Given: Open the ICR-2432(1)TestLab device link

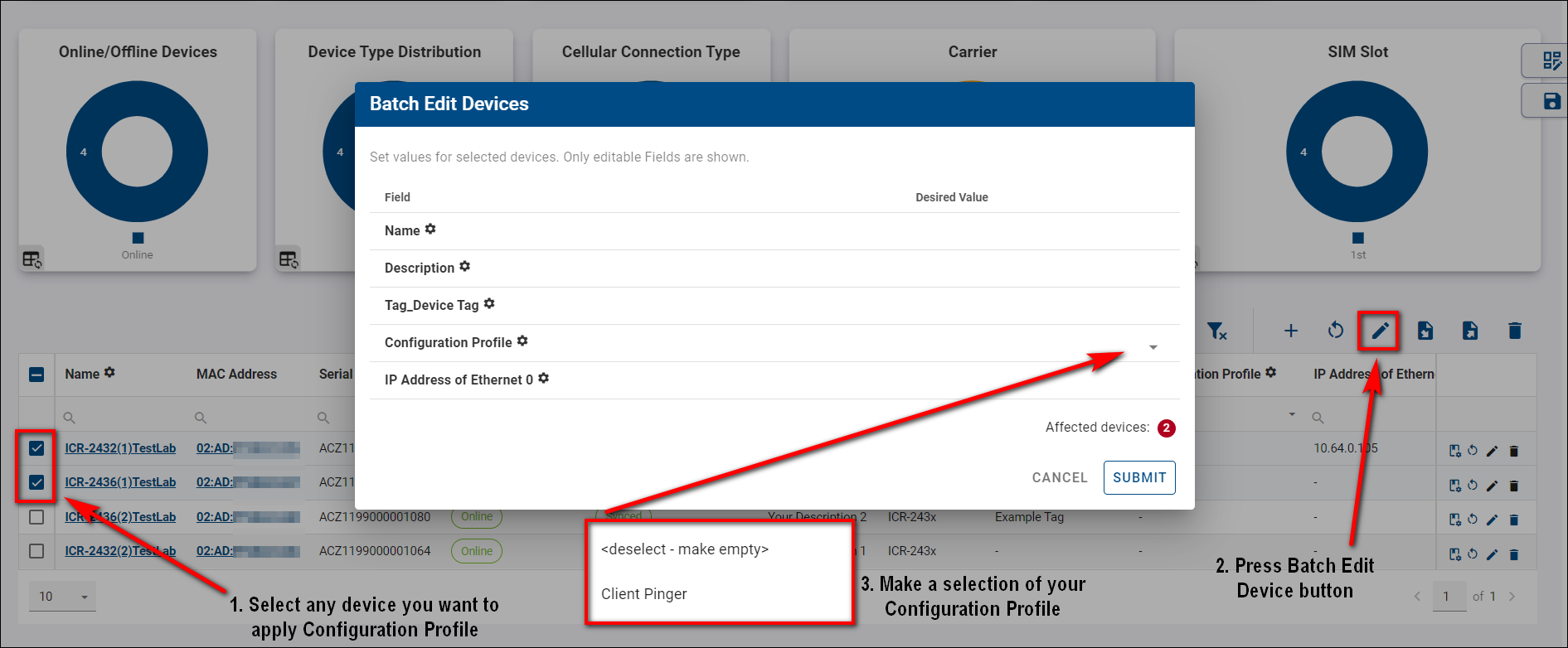Looking at the screenshot, I should [120, 448].
